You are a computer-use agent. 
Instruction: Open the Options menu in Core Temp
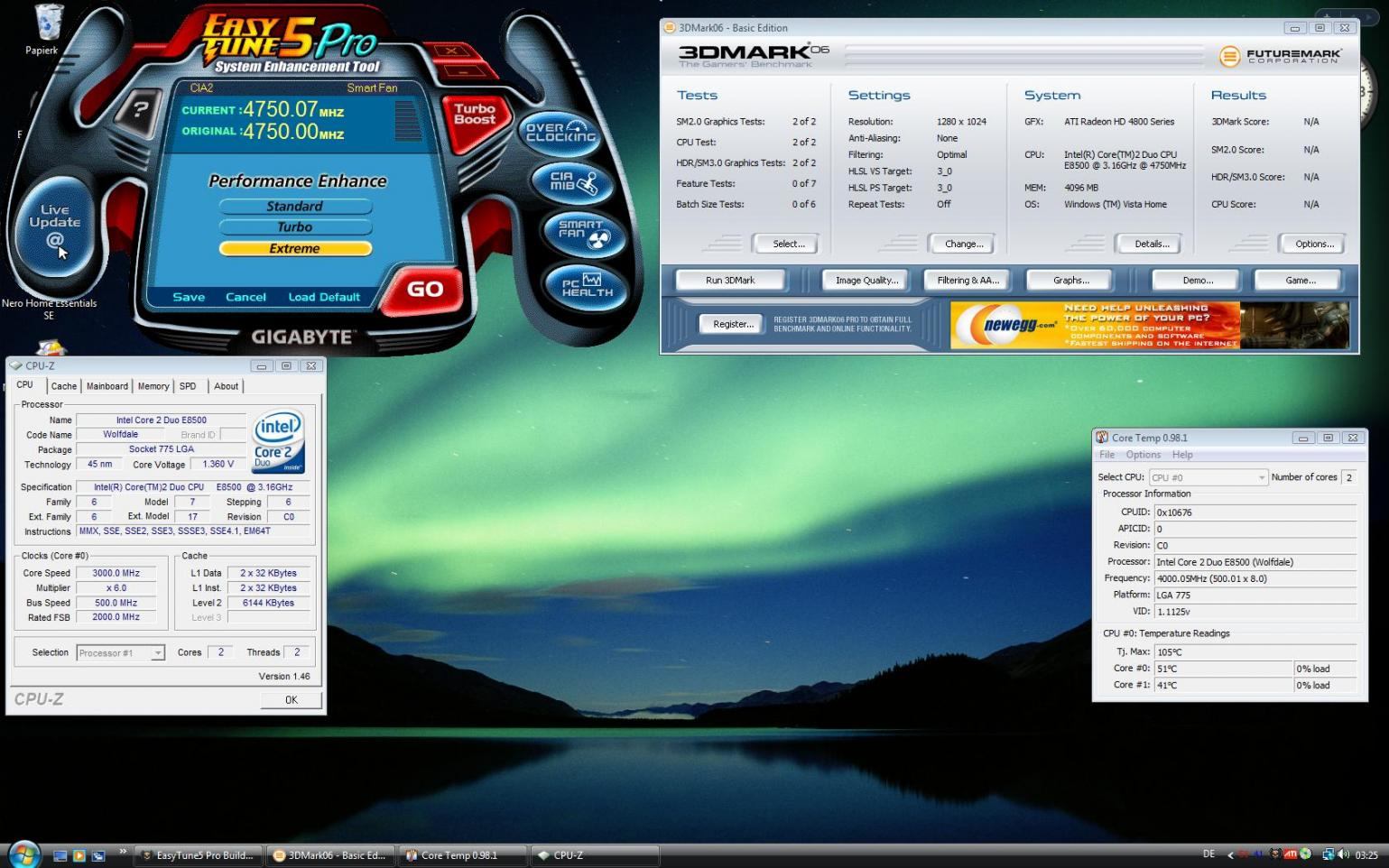click(1144, 455)
